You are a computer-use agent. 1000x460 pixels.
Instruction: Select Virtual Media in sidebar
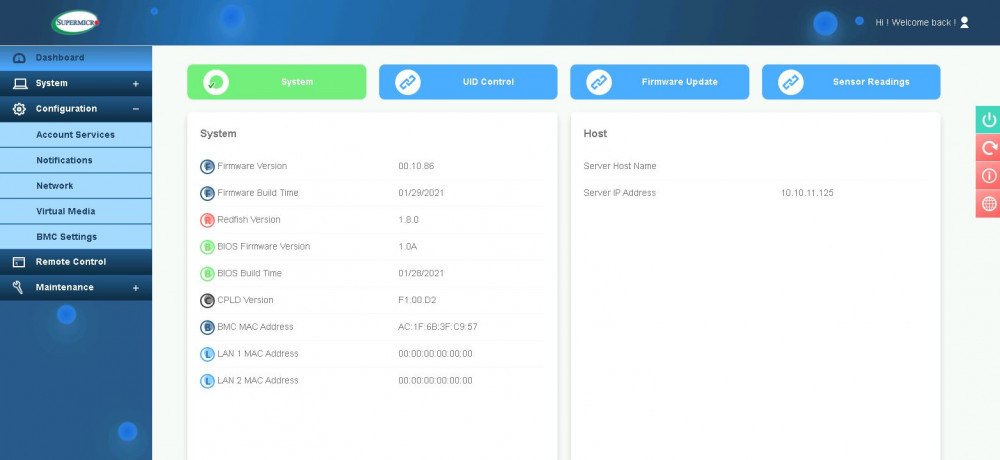click(x=76, y=211)
